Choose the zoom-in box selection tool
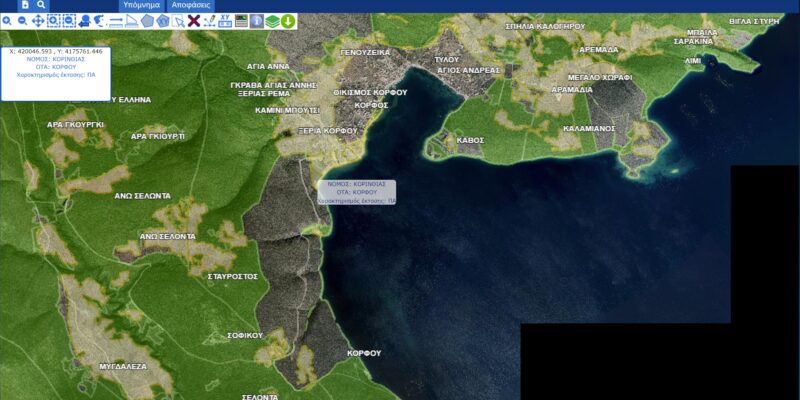 (54, 20)
